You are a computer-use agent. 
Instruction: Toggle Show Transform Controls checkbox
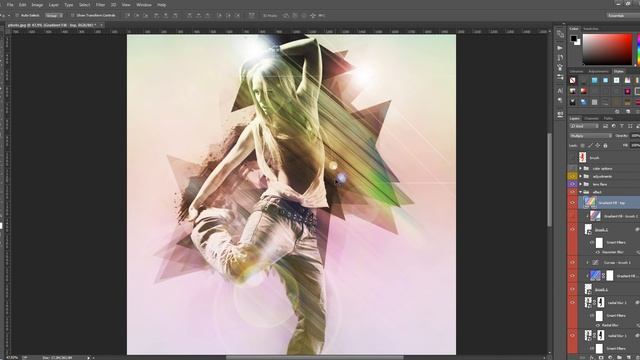[x=73, y=16]
